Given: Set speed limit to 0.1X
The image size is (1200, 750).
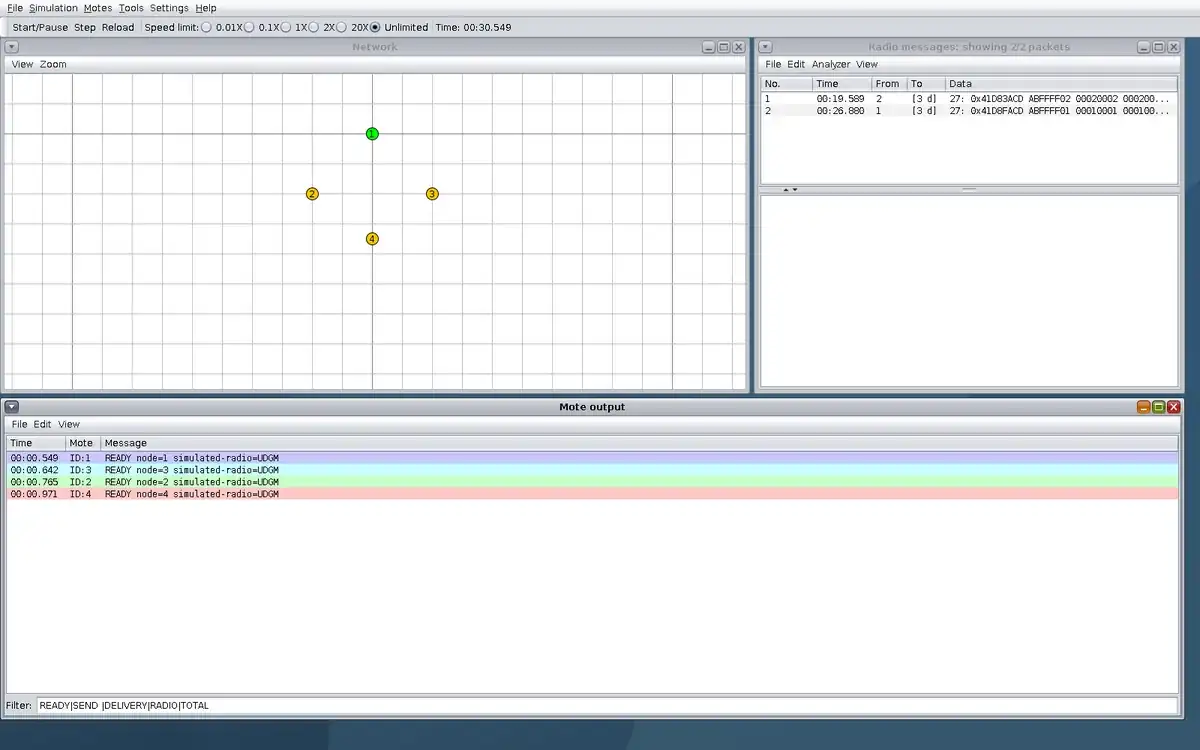Looking at the screenshot, I should (x=249, y=27).
